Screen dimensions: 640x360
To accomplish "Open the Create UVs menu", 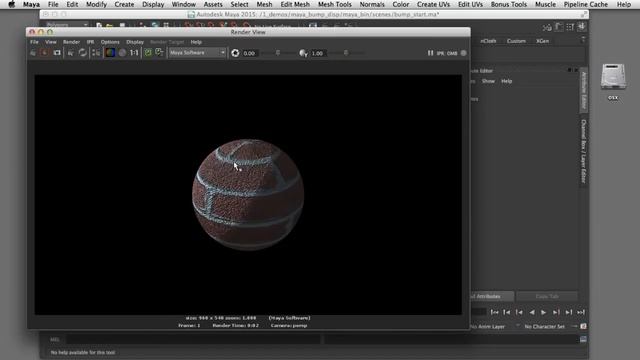I will point(433,4).
